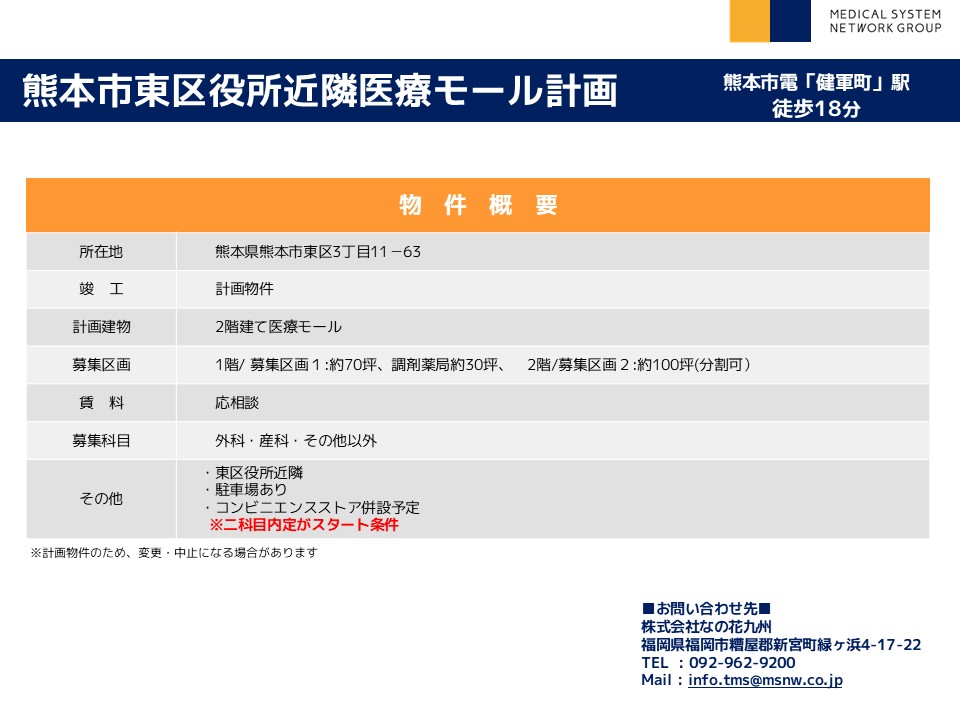Select the slide title 熊本市東区役所近隣医療モール計画
This screenshot has height=720, width=960.
tap(320, 90)
